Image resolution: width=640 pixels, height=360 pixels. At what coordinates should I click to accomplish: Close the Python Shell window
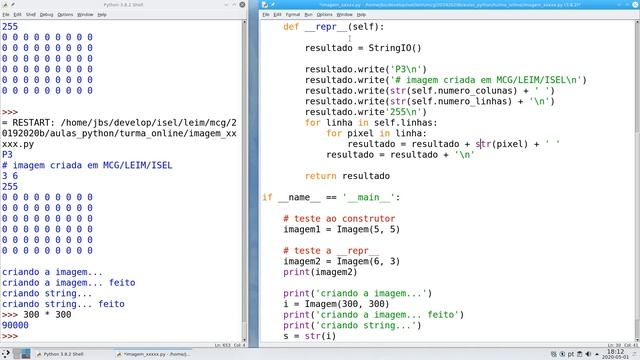tap(242, 4)
